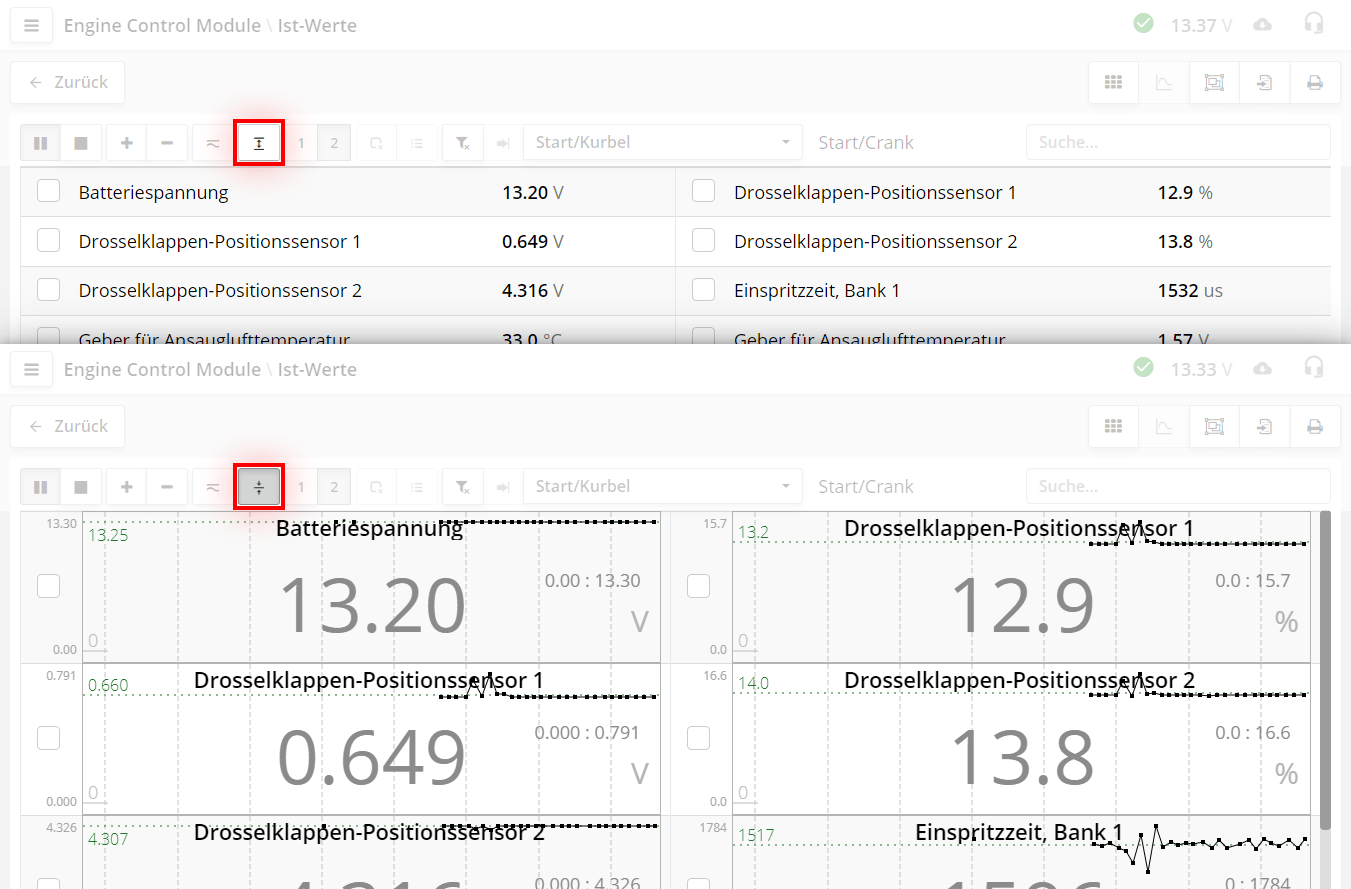
Task: Check Batteriespannung graph tile checkbox
Action: click(x=48, y=586)
